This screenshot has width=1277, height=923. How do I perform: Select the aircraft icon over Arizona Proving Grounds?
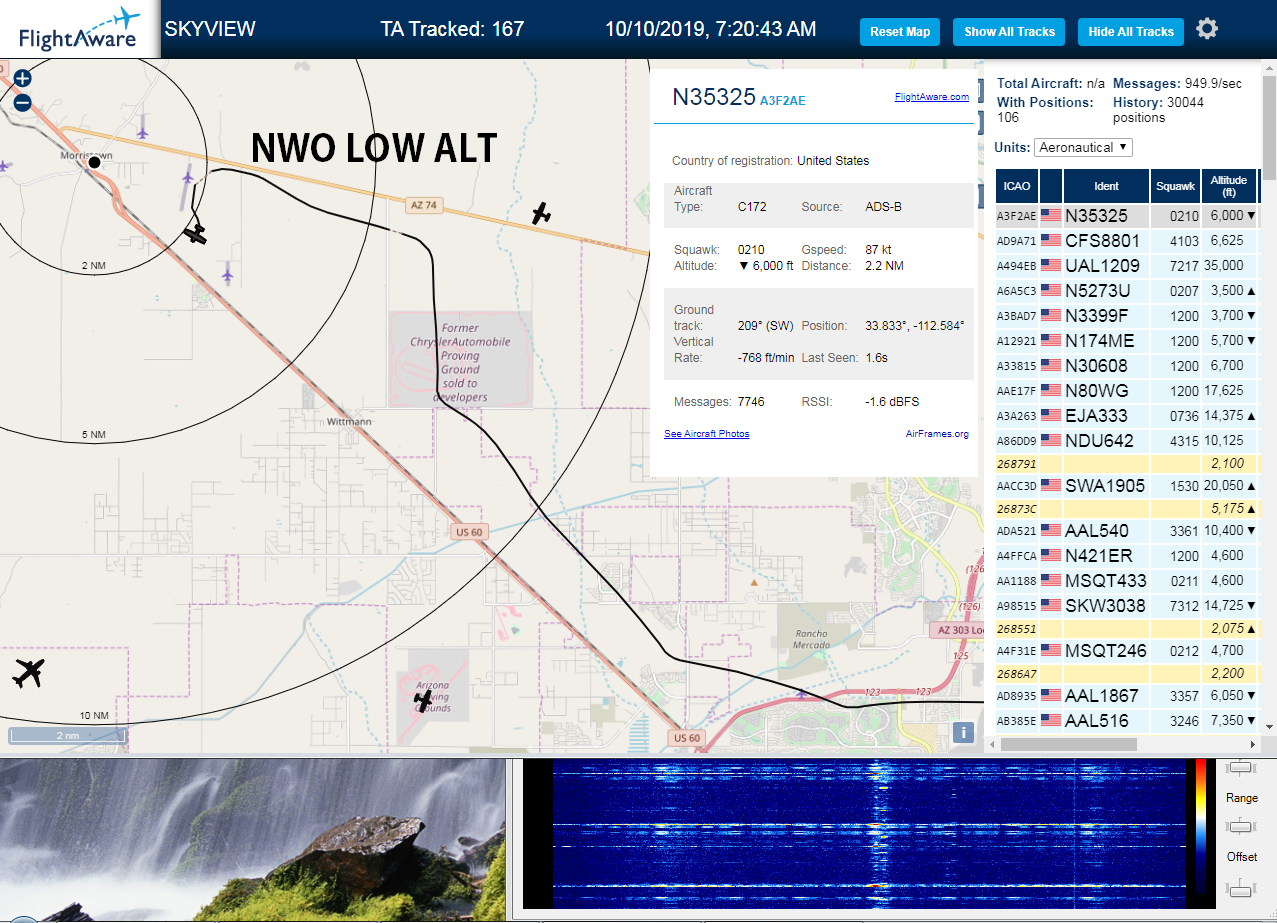(x=424, y=700)
